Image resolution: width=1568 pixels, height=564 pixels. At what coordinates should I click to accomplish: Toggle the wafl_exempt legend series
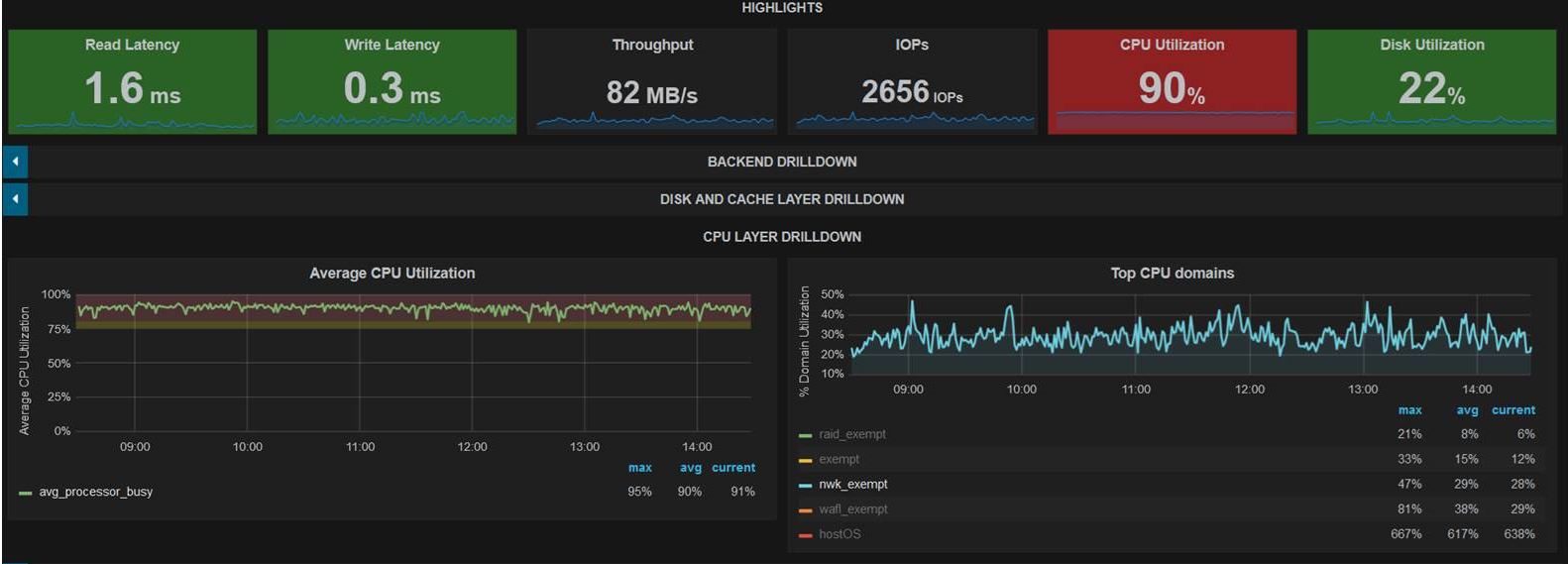coord(853,508)
